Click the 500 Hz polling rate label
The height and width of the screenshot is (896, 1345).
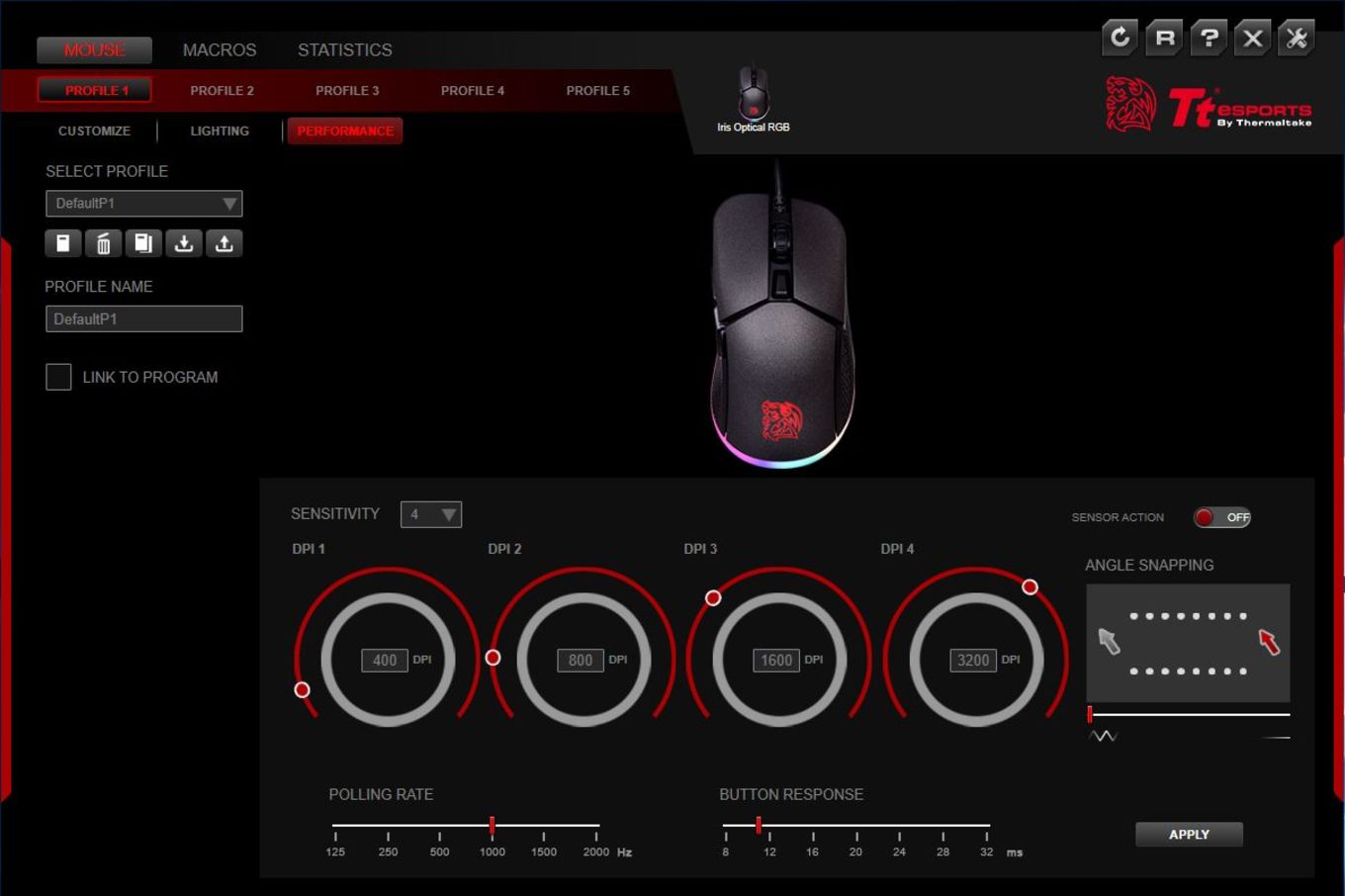click(440, 852)
